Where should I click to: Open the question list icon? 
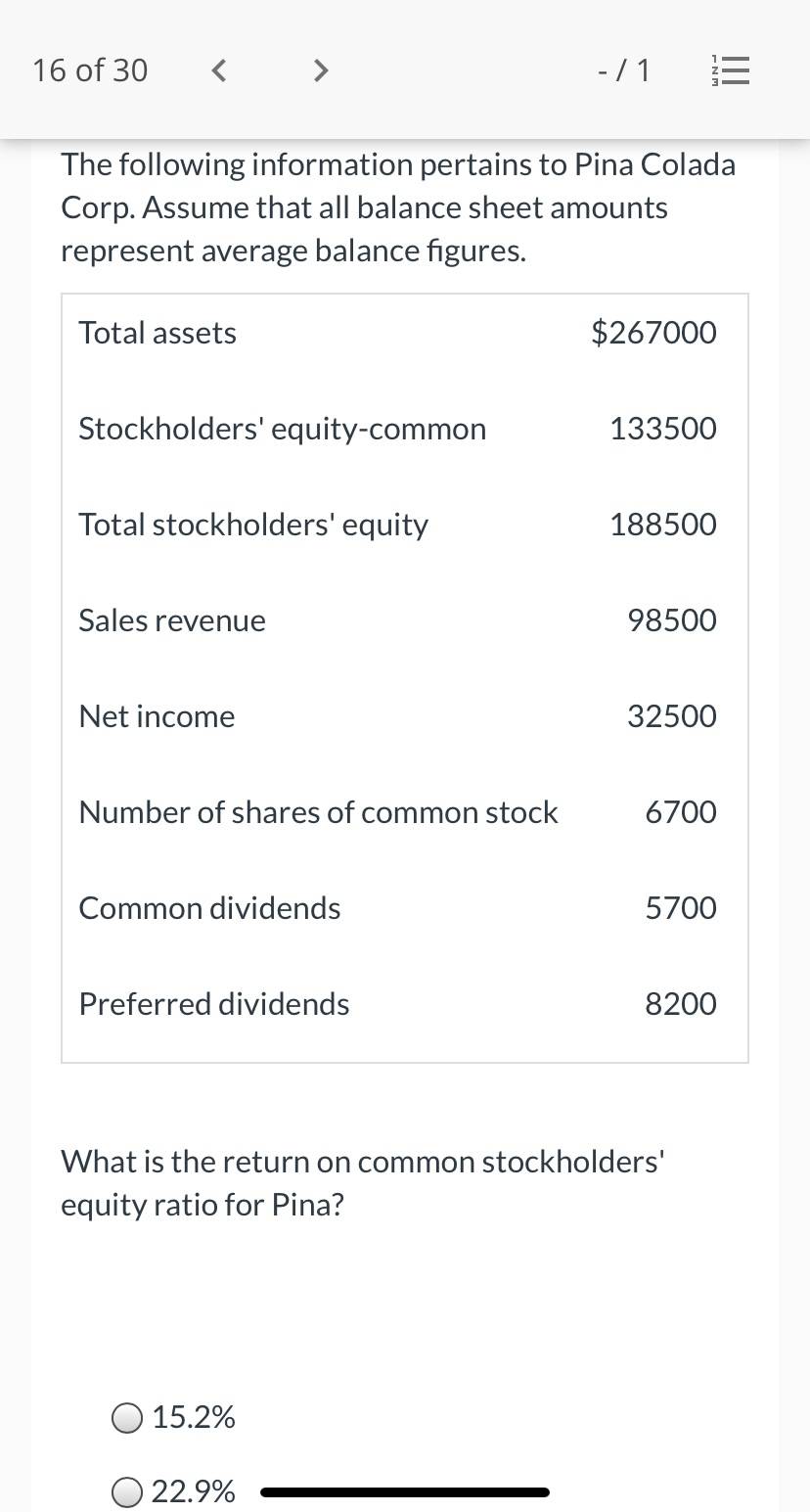click(x=733, y=71)
